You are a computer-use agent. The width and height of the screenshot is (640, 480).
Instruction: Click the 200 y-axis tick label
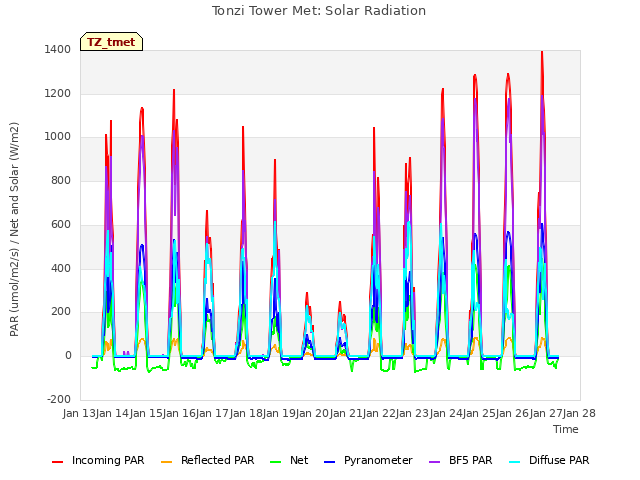click(61, 311)
